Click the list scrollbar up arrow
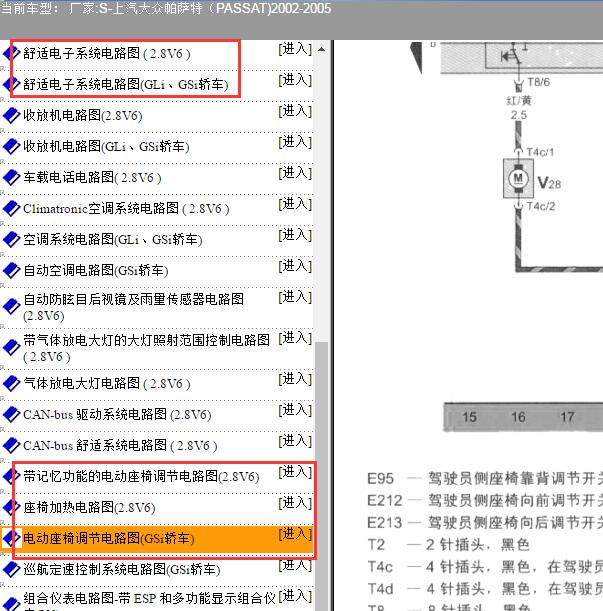The width and height of the screenshot is (603, 611). point(322,49)
